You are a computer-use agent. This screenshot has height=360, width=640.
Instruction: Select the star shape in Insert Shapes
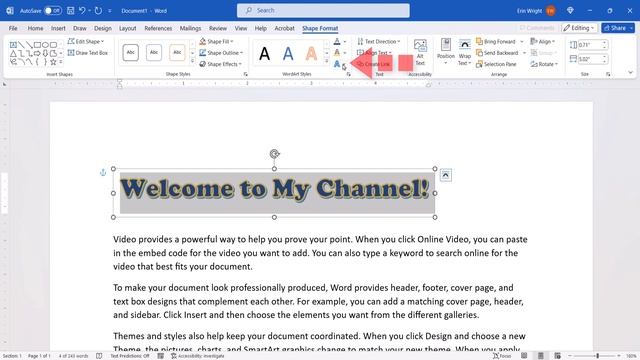(x=53, y=62)
